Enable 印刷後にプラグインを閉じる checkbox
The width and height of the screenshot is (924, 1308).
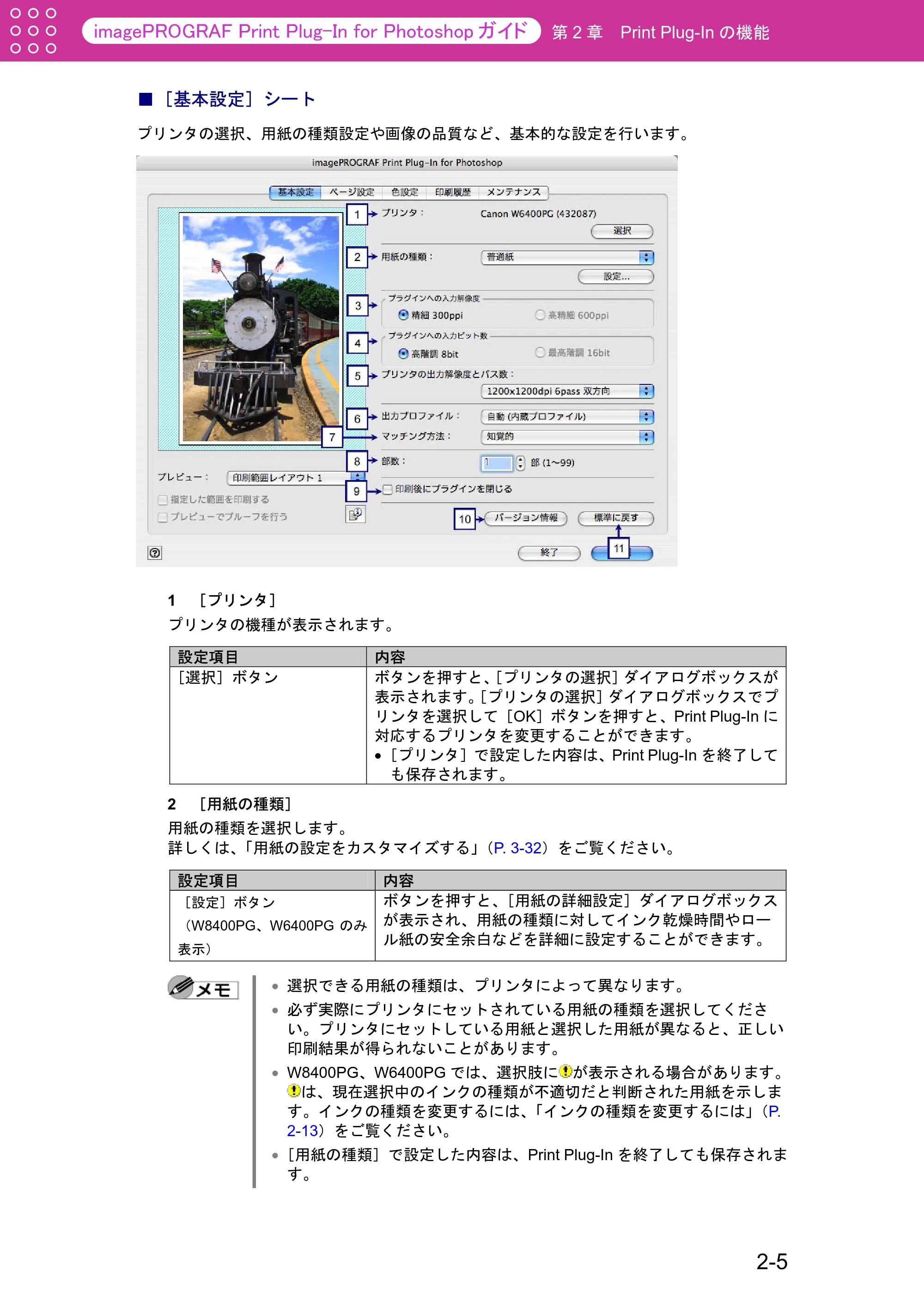click(x=387, y=489)
